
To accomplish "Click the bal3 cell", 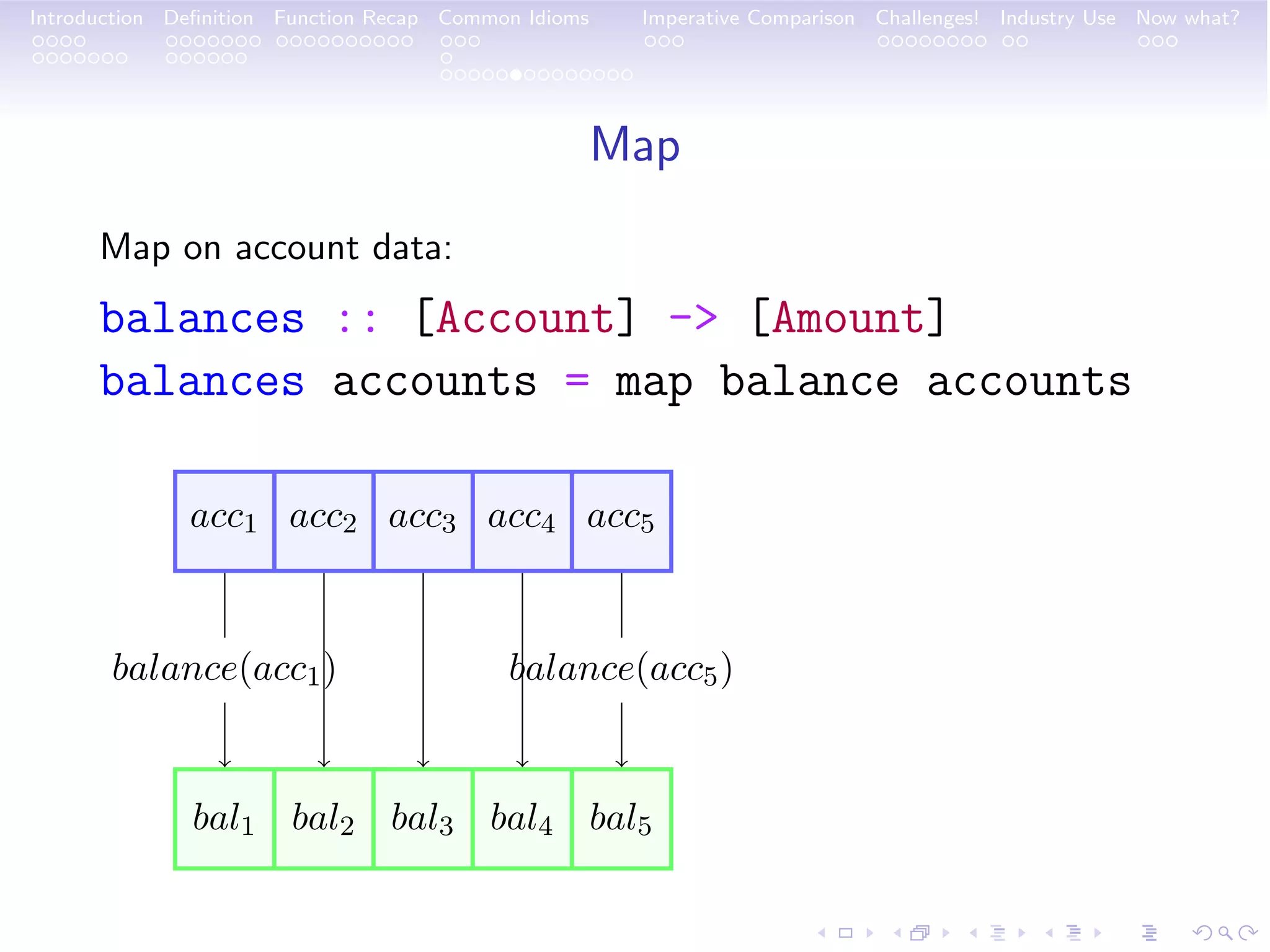I will tap(423, 819).
